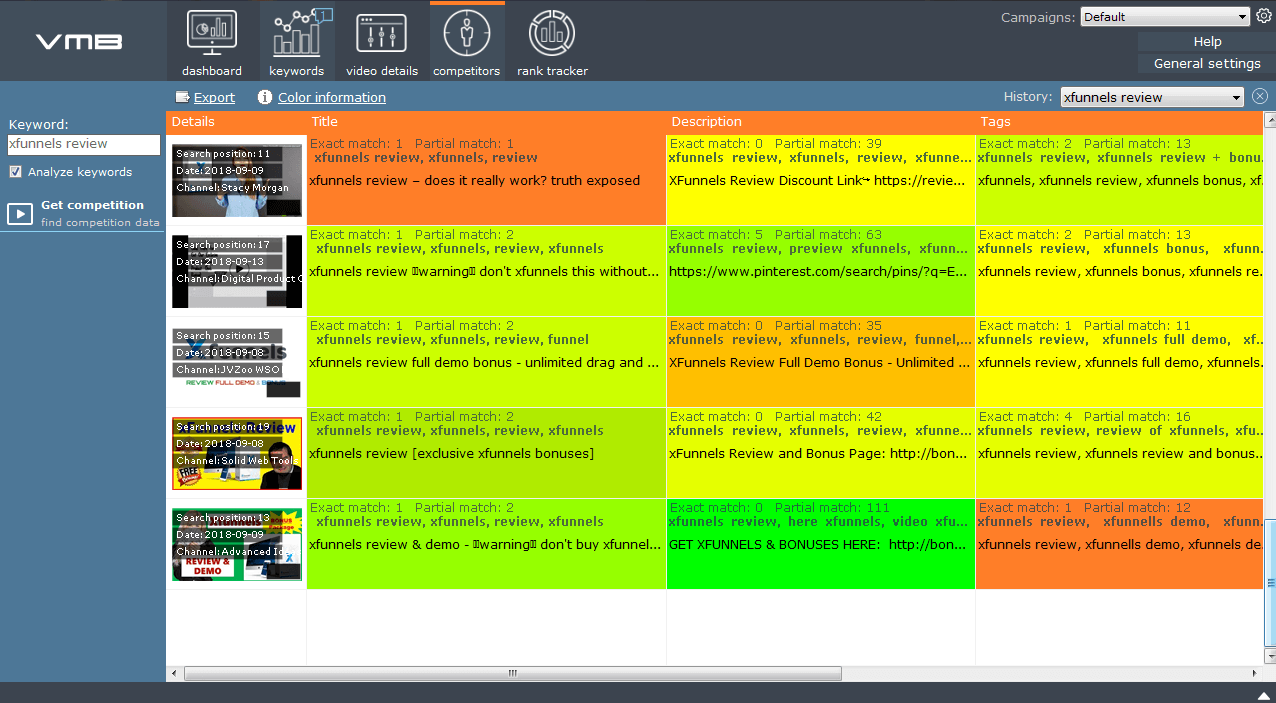Viewport: 1276px width, 703px height.
Task: Open Solid Web Tools video thumbnail
Action: tap(237, 453)
